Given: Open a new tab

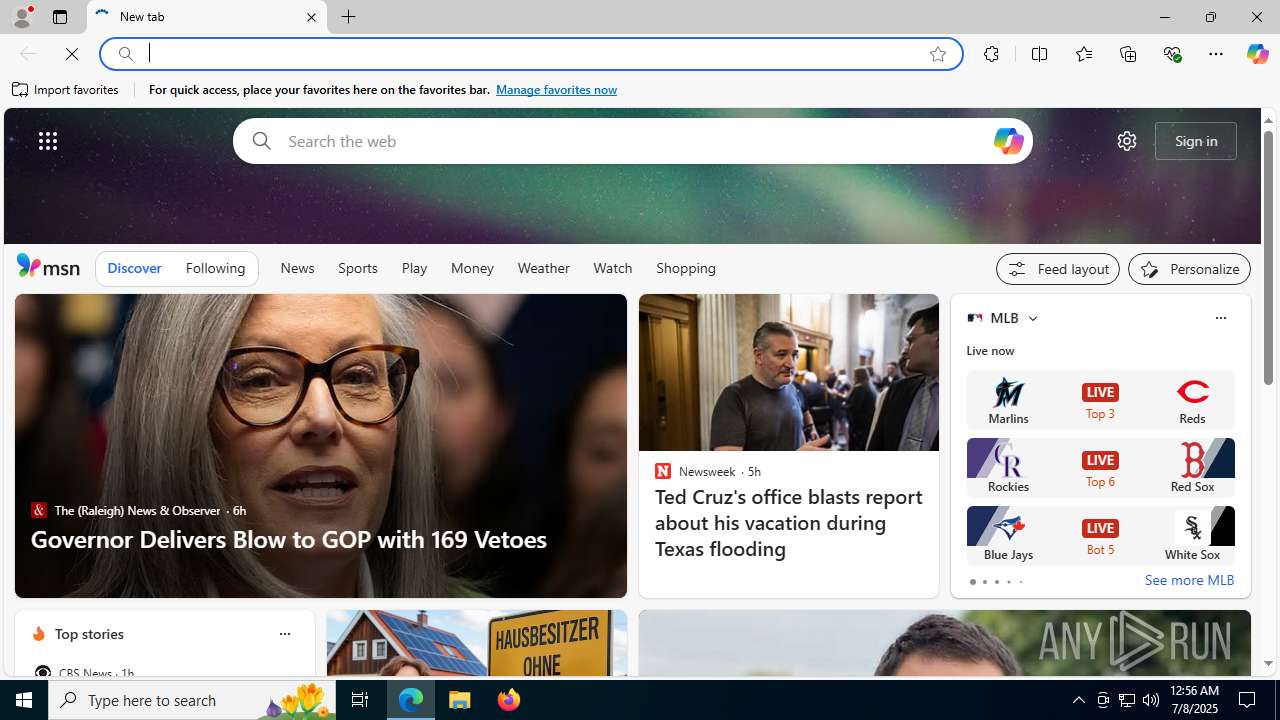Looking at the screenshot, I should [349, 17].
